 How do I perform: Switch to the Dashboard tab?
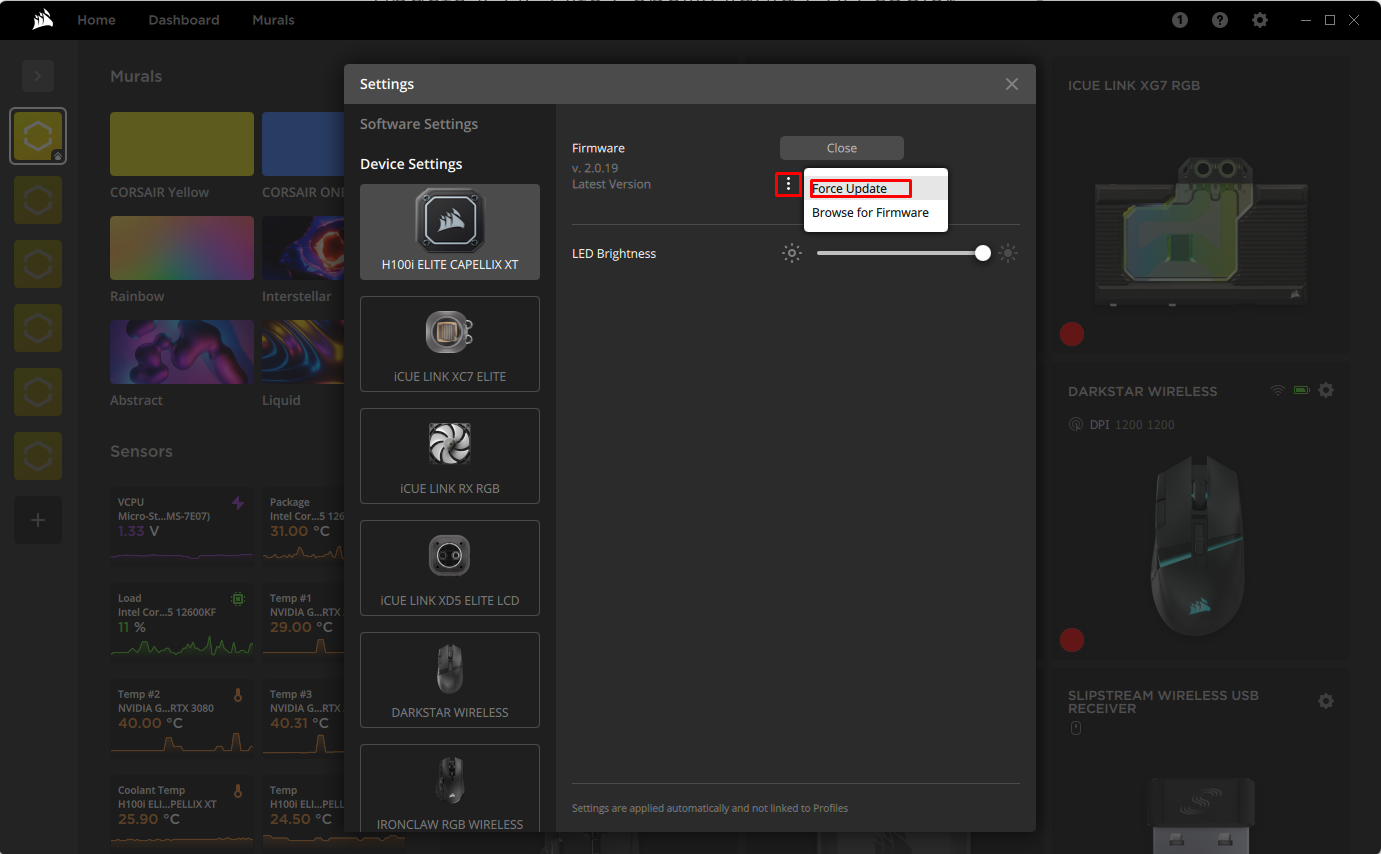[x=184, y=20]
